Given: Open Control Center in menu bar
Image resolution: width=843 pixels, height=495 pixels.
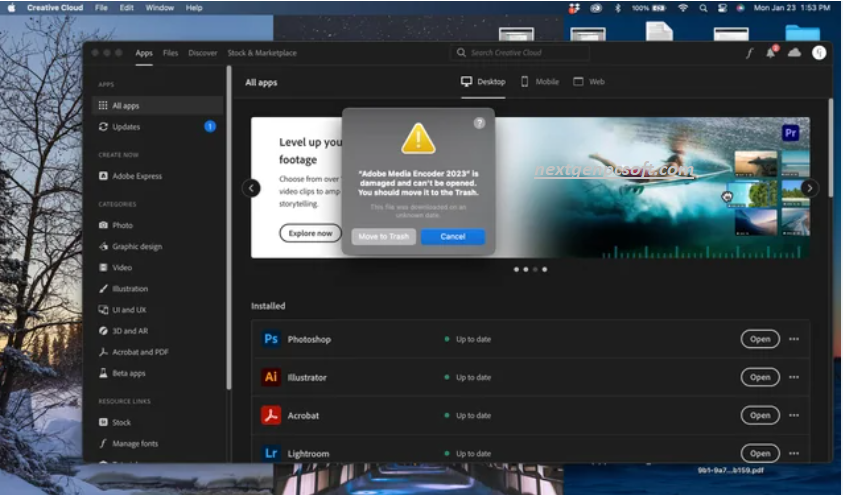Looking at the screenshot, I should coord(723,8).
